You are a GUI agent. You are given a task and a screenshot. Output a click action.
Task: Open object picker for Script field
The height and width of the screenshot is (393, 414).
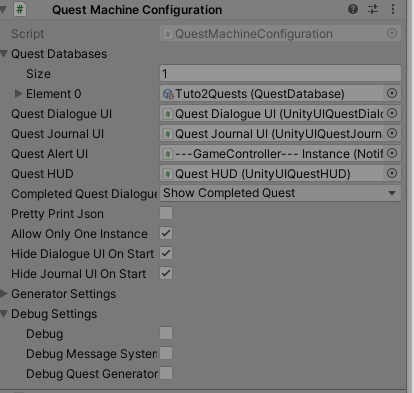(x=392, y=33)
